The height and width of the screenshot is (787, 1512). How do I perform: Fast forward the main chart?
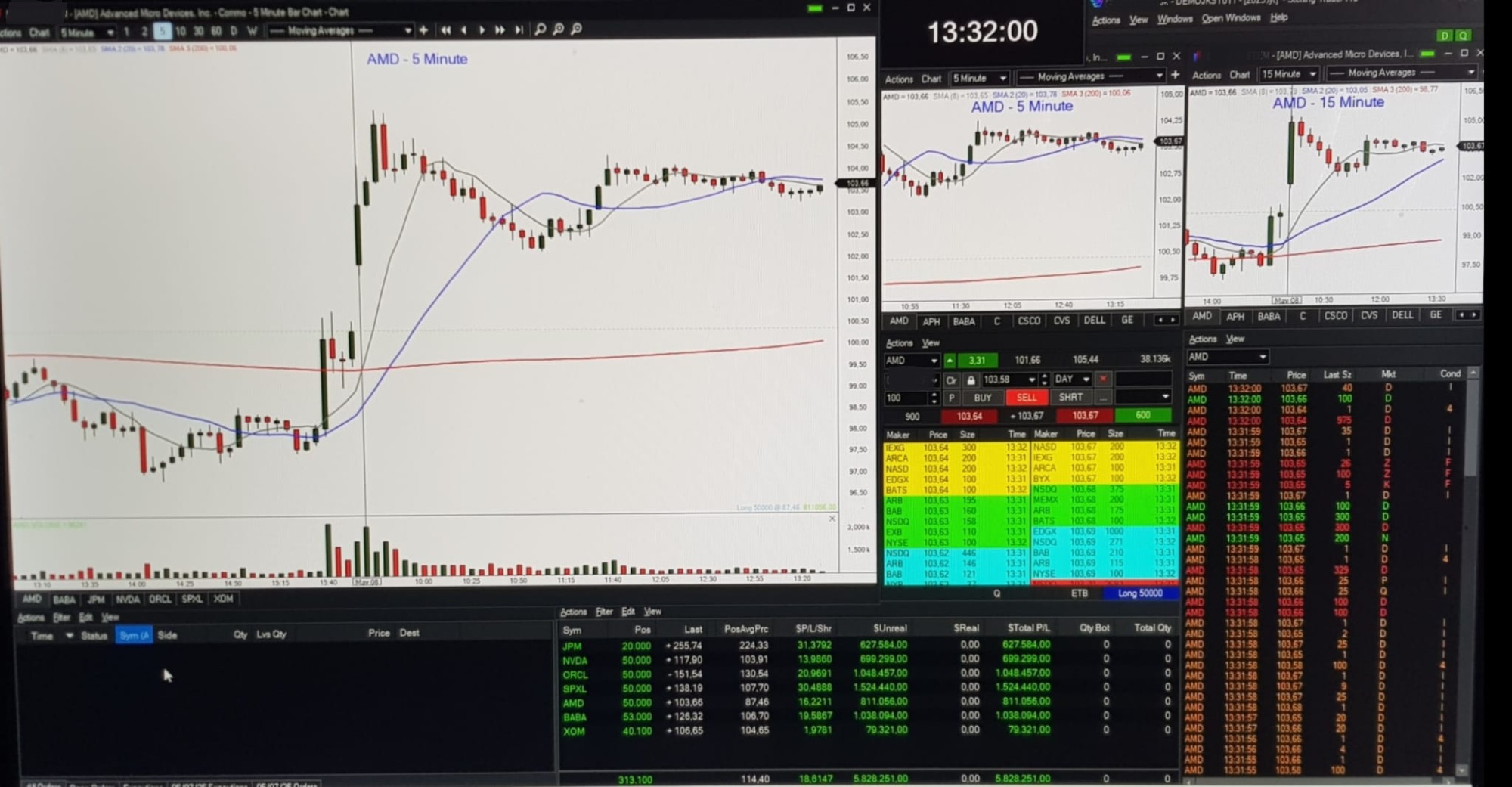click(500, 30)
